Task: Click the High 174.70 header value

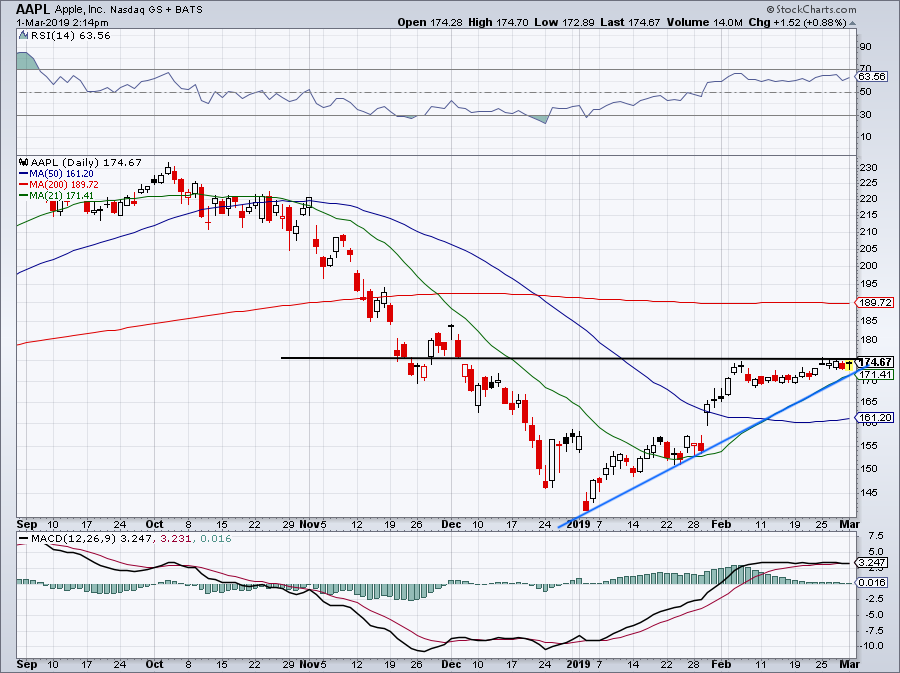Action: [496, 22]
